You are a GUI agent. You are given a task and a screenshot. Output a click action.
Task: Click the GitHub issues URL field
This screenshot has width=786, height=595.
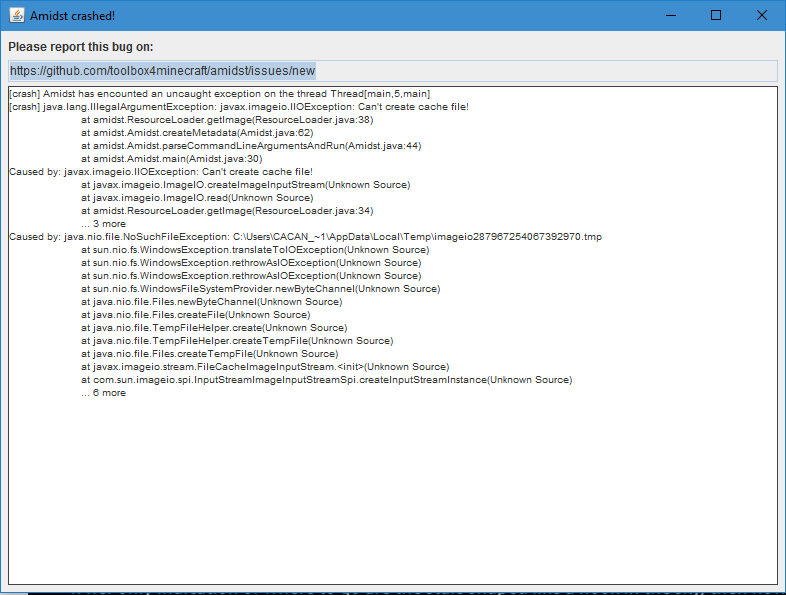point(392,71)
